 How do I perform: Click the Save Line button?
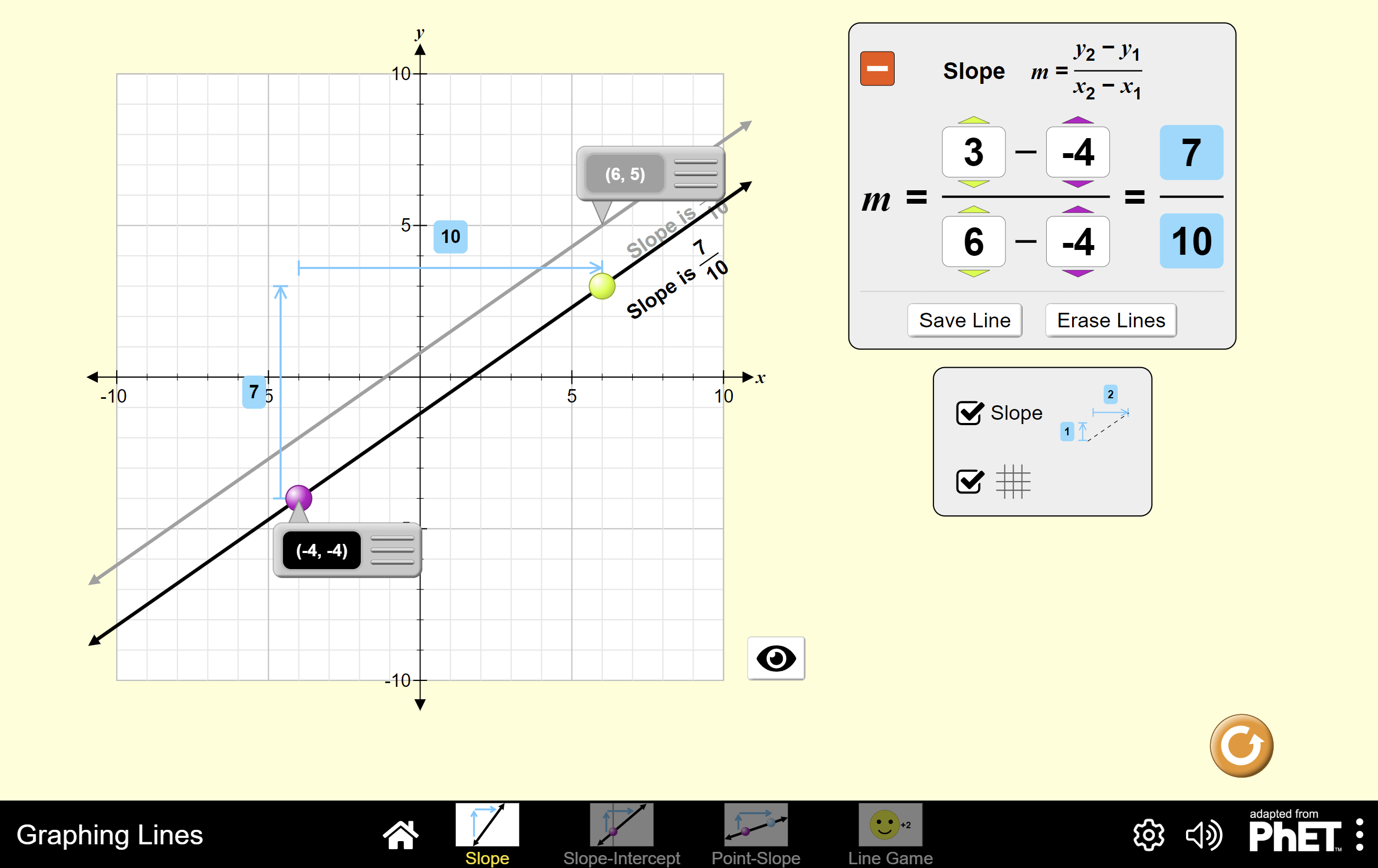point(964,320)
